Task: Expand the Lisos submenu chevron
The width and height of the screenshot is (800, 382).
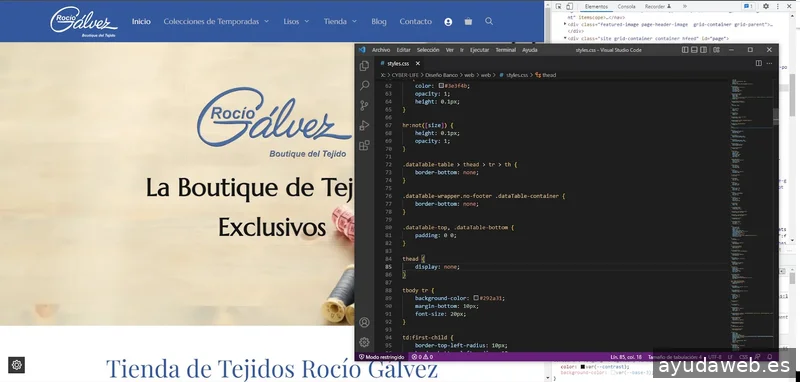Action: click(307, 22)
